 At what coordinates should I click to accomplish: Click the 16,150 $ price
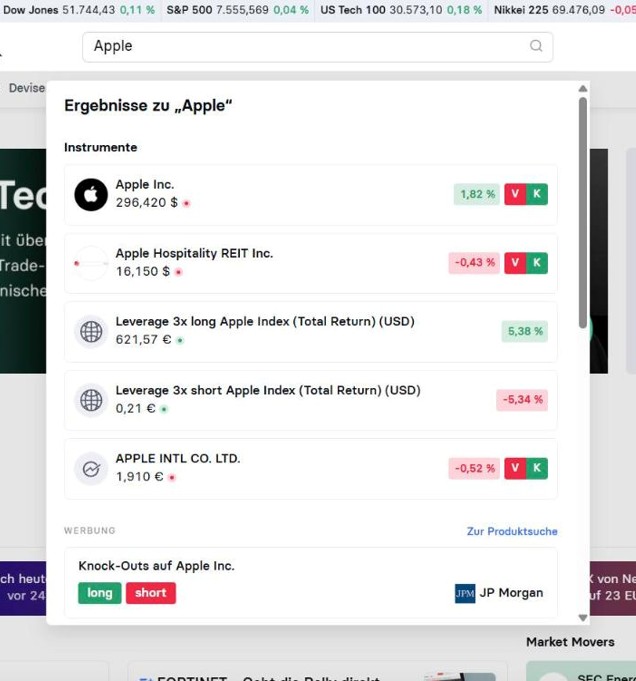(x=143, y=271)
